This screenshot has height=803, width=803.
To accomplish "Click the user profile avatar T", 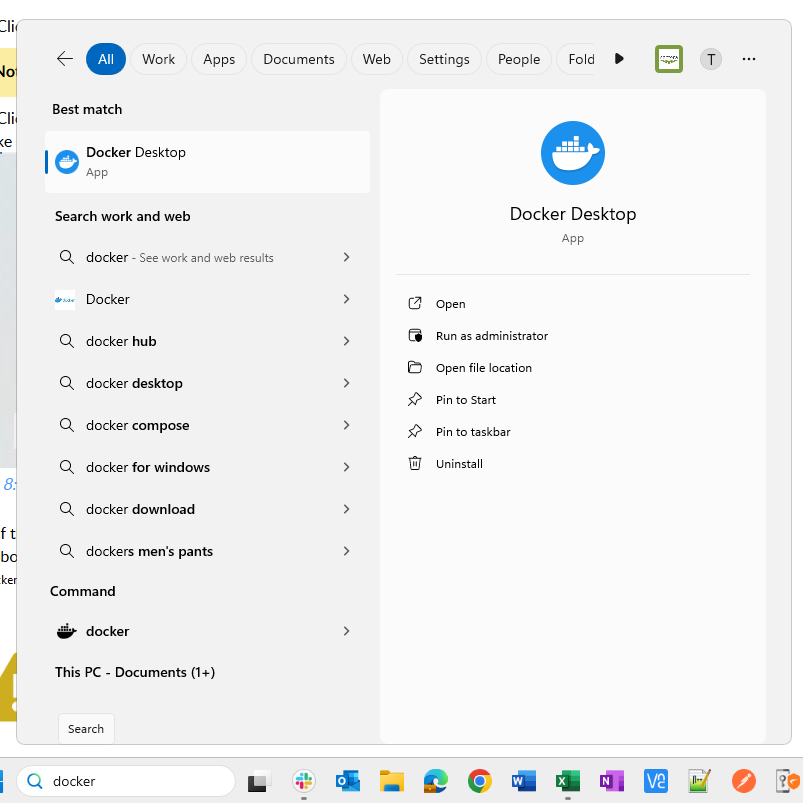I will pos(710,59).
